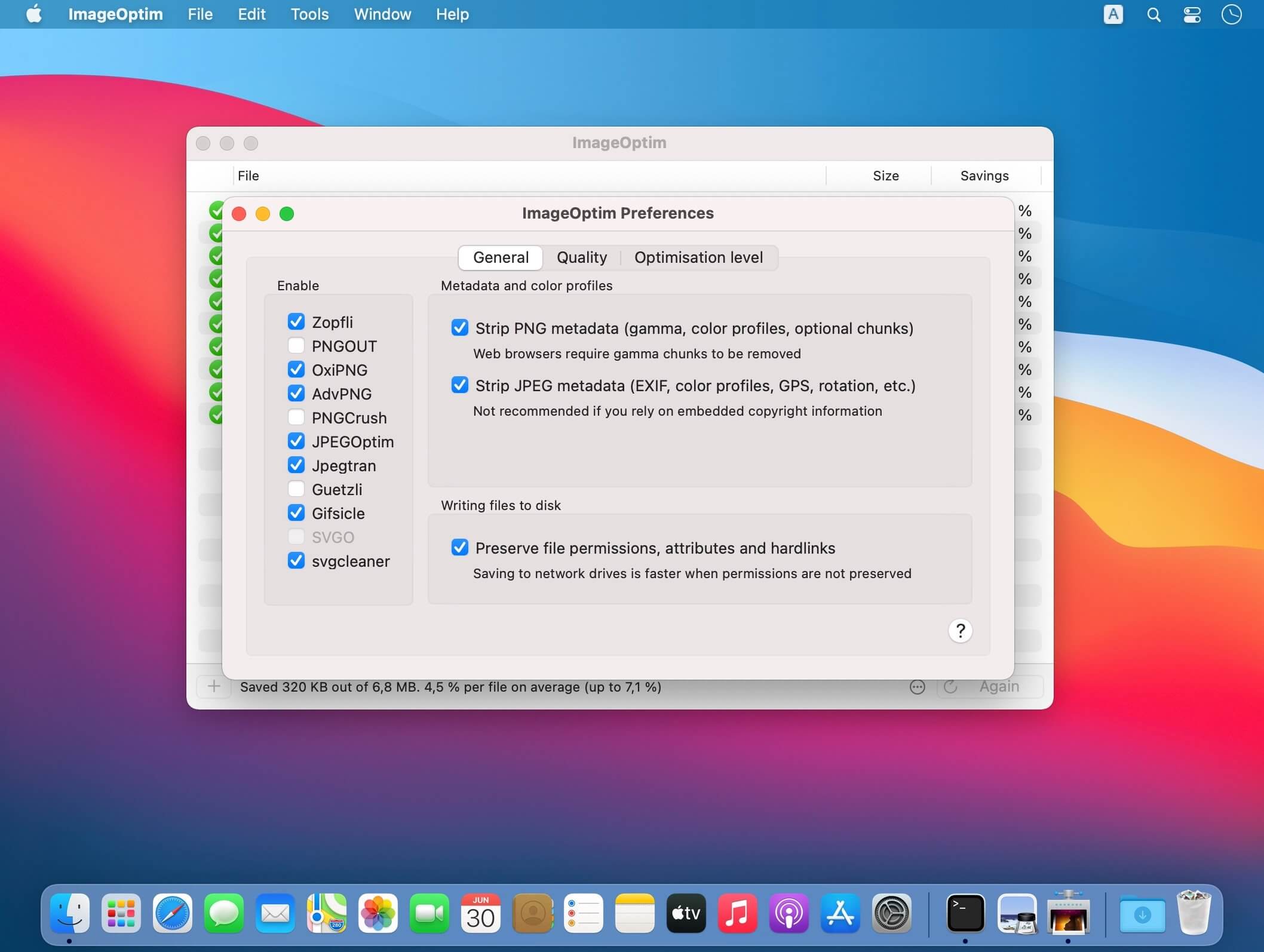Disable the Gifsicle checkbox
This screenshot has height=952, width=1264.
click(x=296, y=513)
